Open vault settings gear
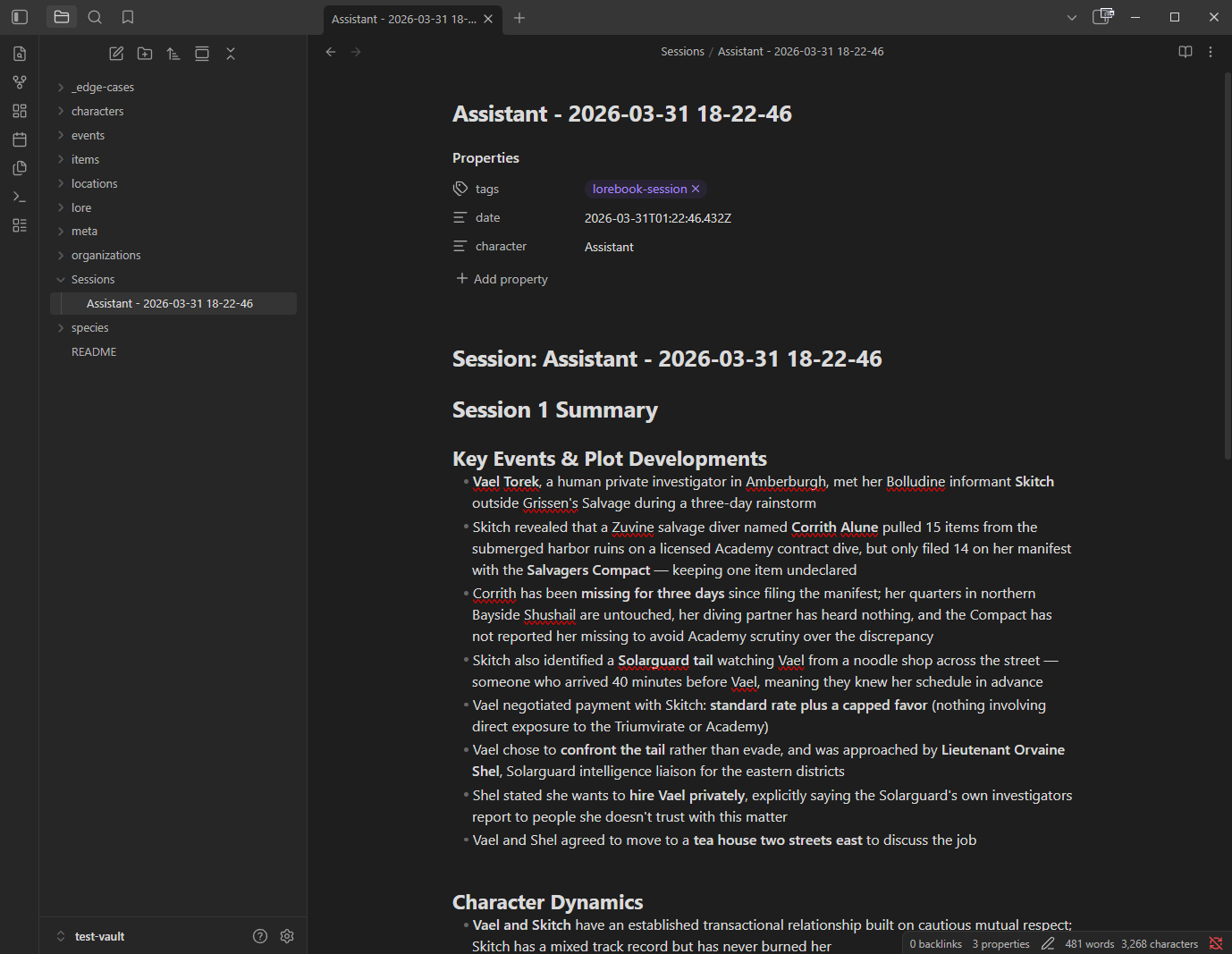Viewport: 1232px width, 954px height. click(x=287, y=936)
